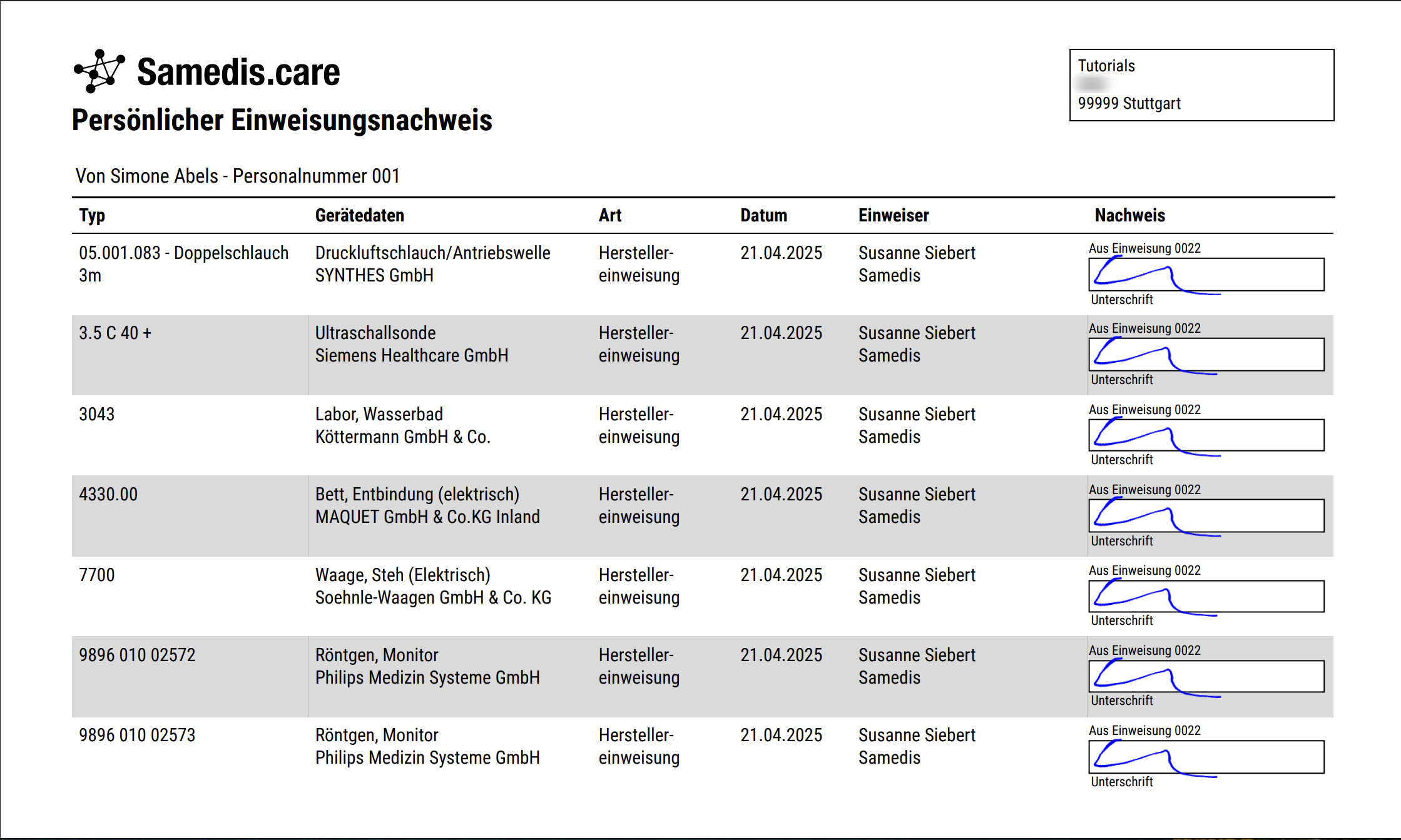Click the Typ column header
The width and height of the screenshot is (1401, 840).
coord(92,216)
